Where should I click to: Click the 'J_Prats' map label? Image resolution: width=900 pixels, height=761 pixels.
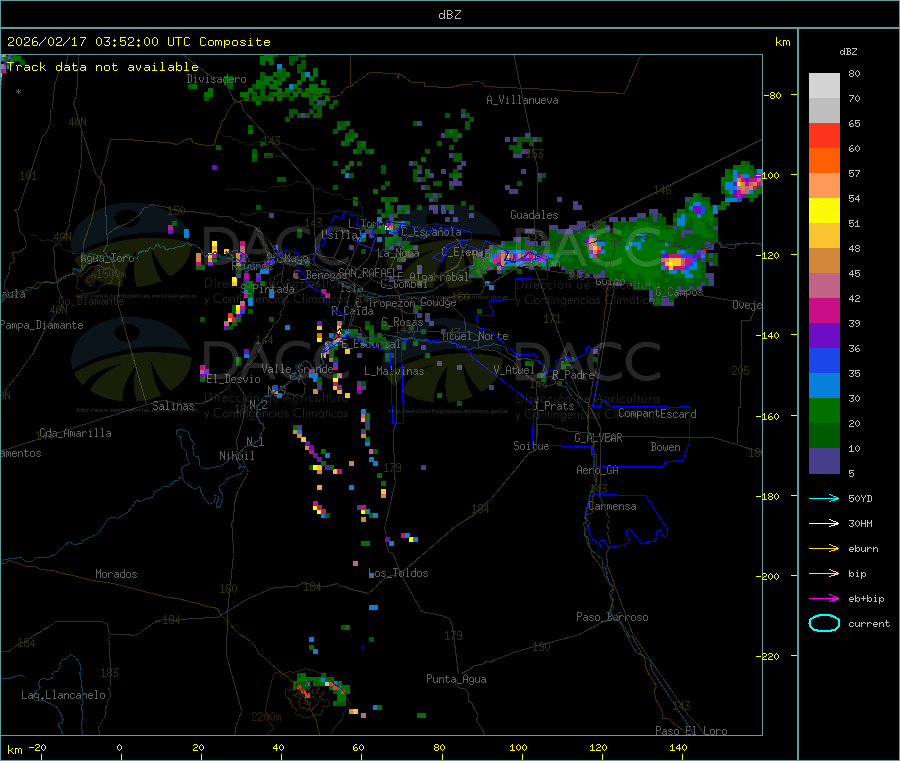554,406
